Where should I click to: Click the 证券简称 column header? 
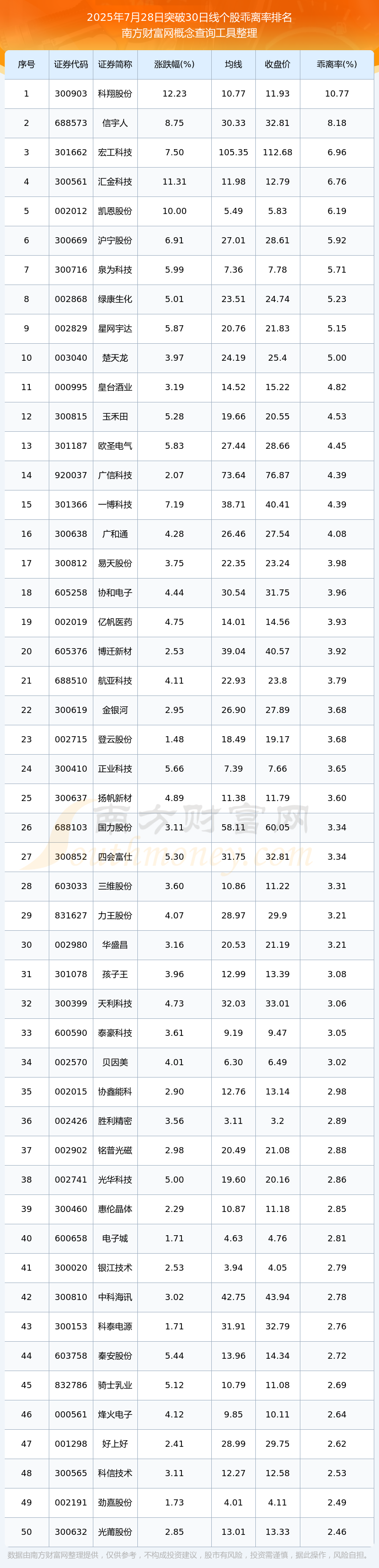coord(115,64)
